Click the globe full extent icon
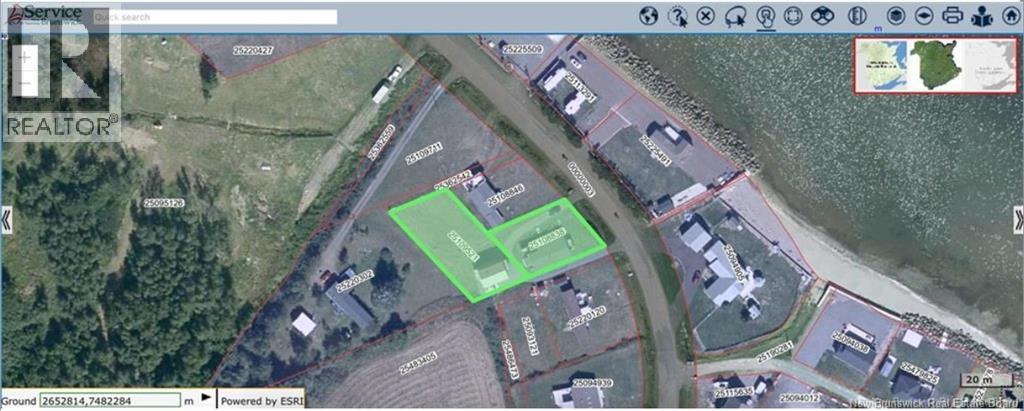 (x=648, y=16)
